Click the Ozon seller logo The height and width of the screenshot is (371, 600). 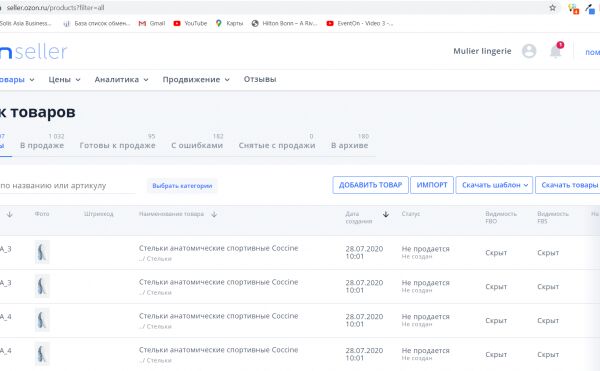[x=34, y=52]
